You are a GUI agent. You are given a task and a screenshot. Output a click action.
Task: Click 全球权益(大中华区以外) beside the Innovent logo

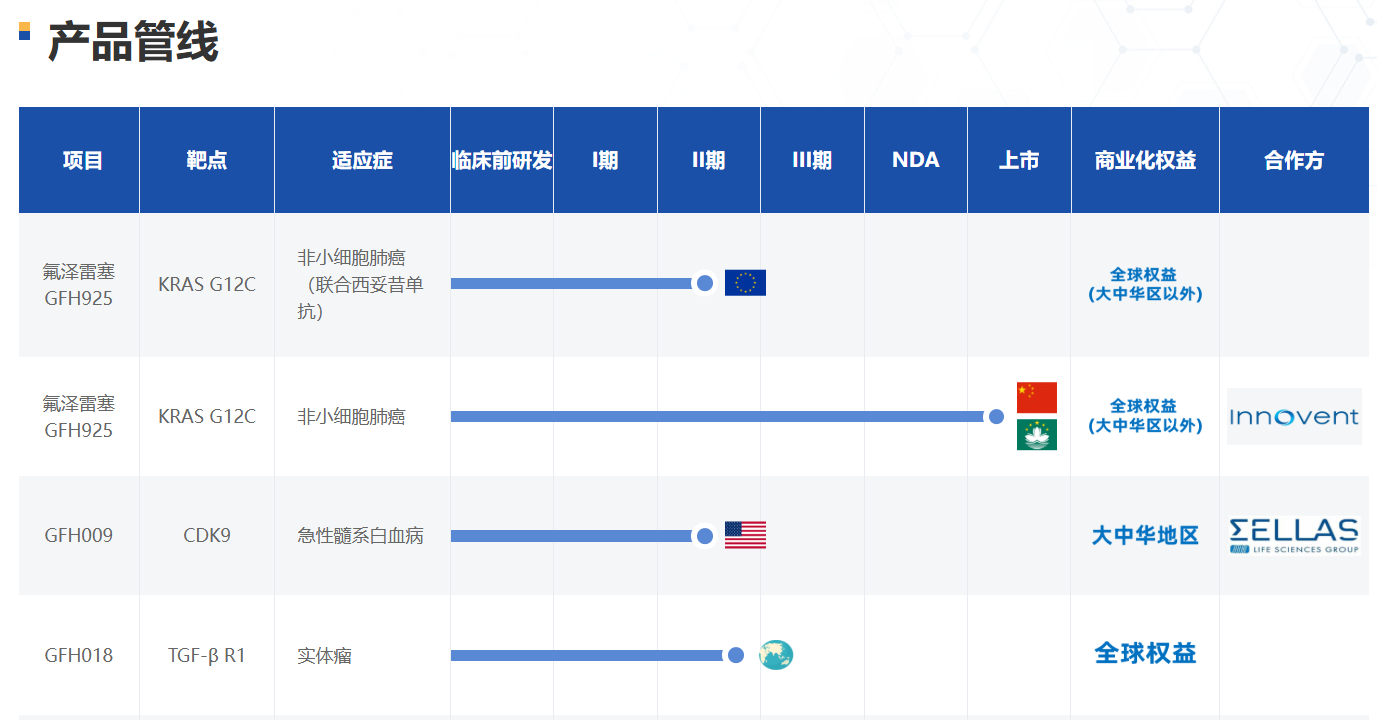point(1145,416)
